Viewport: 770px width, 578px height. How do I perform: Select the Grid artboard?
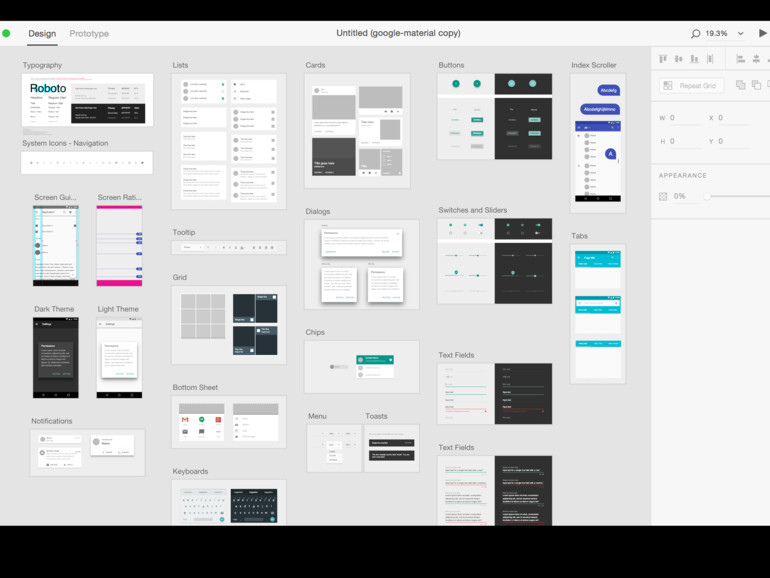pos(229,325)
